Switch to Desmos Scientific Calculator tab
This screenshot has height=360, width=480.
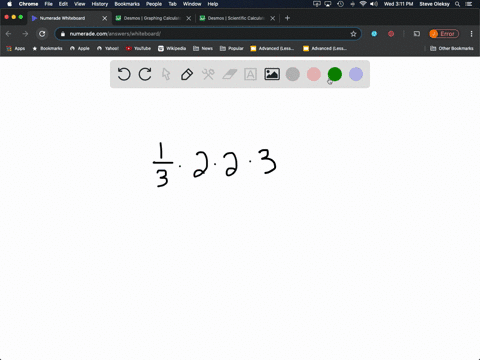pos(236,18)
